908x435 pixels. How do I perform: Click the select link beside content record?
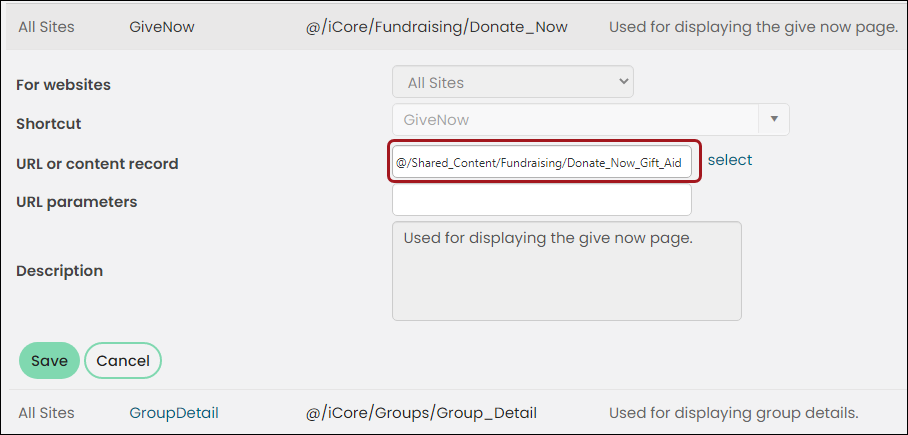(x=730, y=160)
